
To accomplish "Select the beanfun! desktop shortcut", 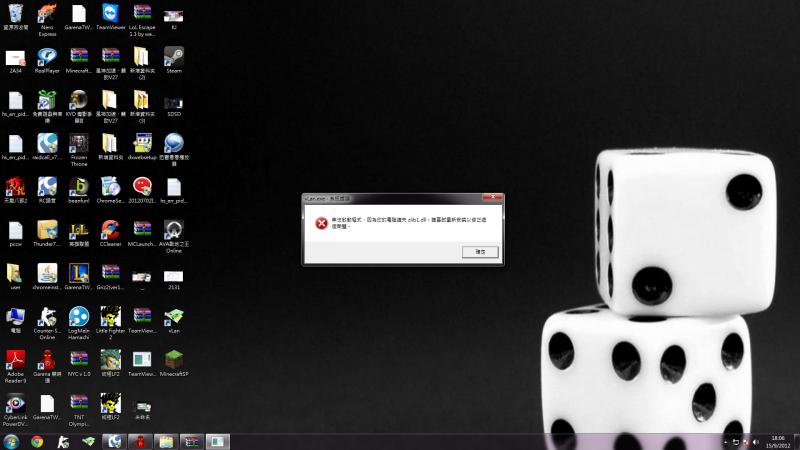I will click(x=79, y=187).
